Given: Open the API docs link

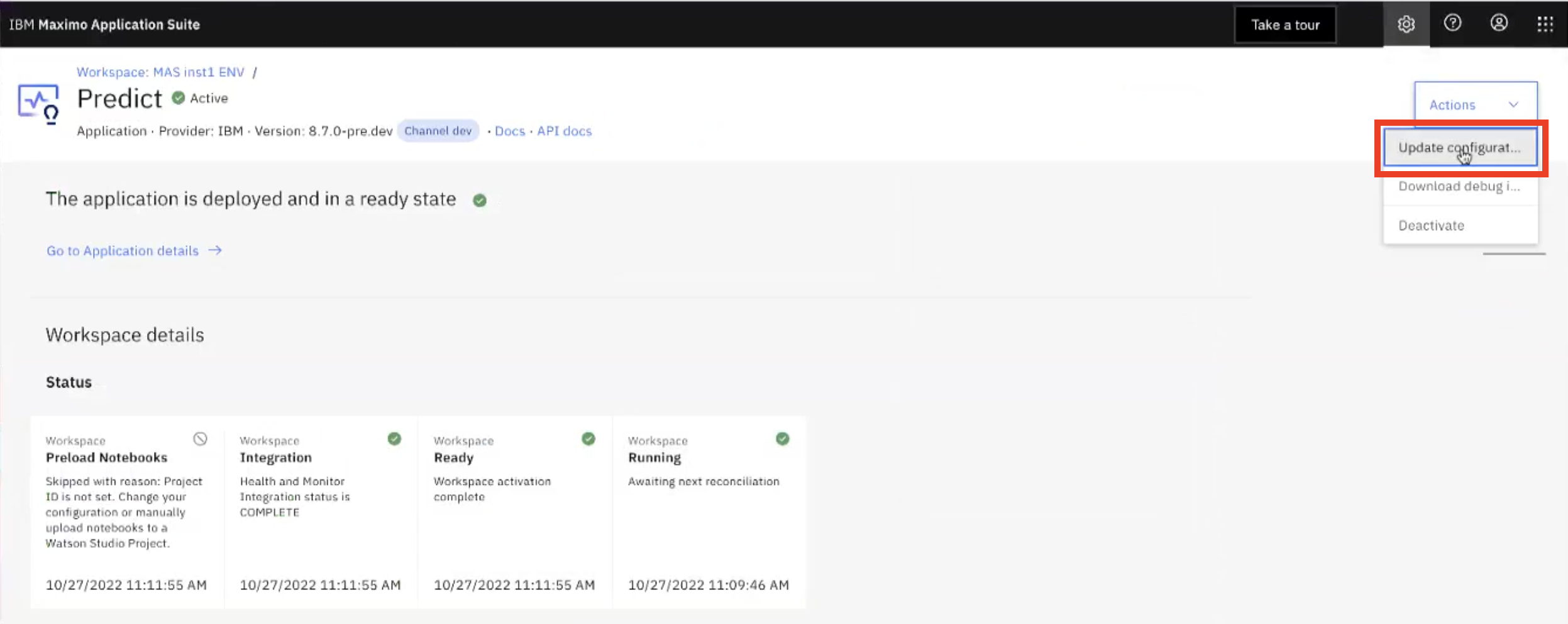Looking at the screenshot, I should click(564, 131).
